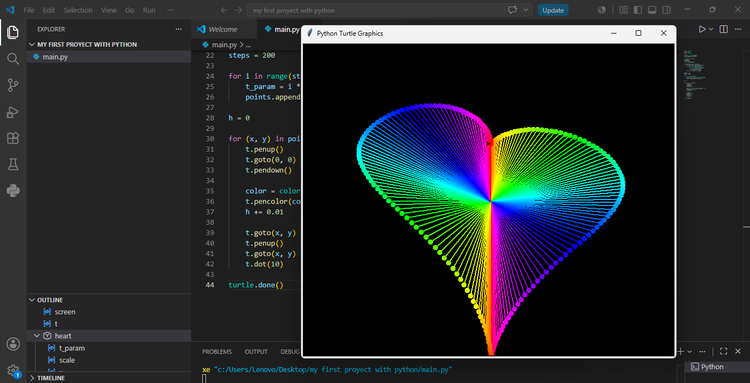The width and height of the screenshot is (750, 383).
Task: Switch to the OUTPUT panel tab
Action: point(256,351)
